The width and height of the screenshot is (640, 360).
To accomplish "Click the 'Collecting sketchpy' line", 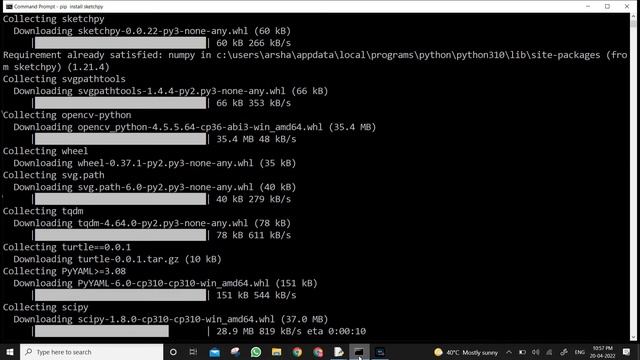I will click(53, 19).
